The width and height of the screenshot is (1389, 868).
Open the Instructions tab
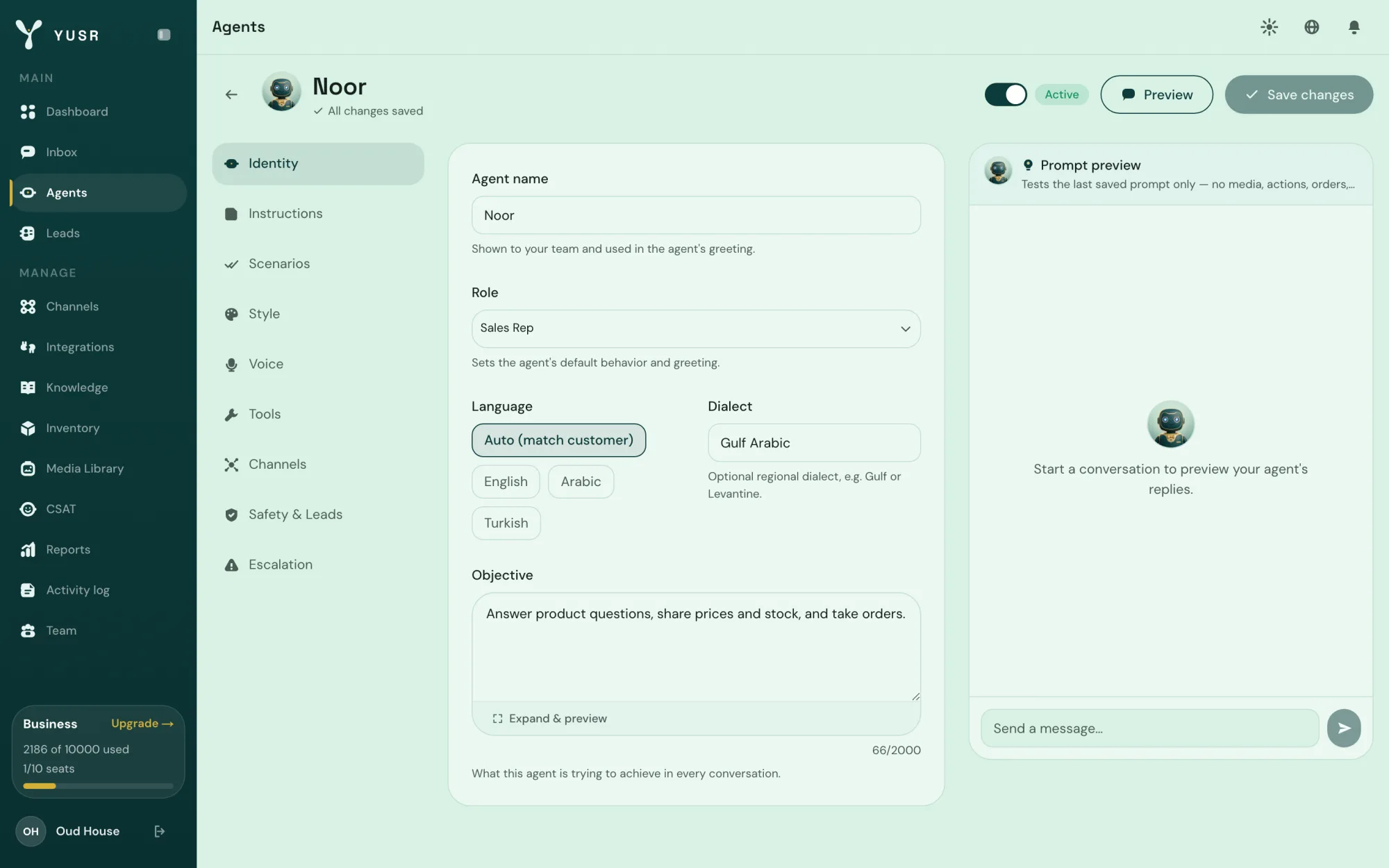click(x=318, y=214)
